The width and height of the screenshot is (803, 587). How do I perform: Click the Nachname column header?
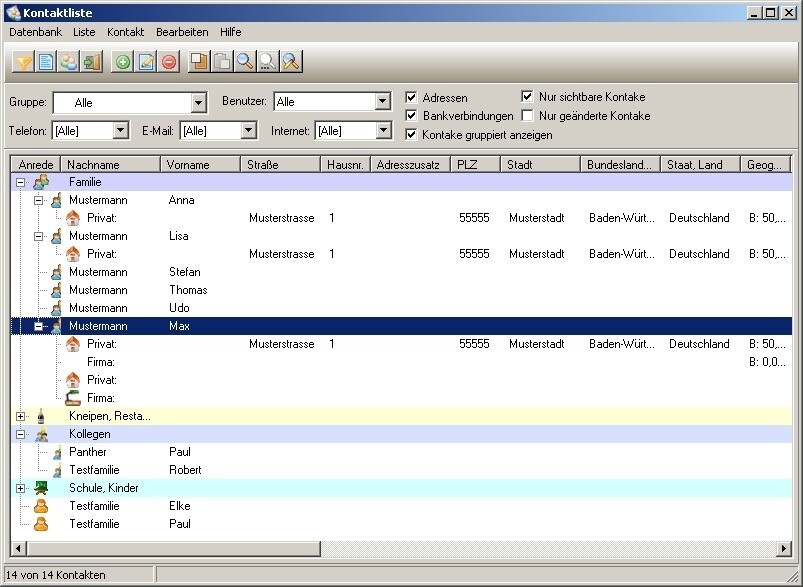click(x=110, y=165)
